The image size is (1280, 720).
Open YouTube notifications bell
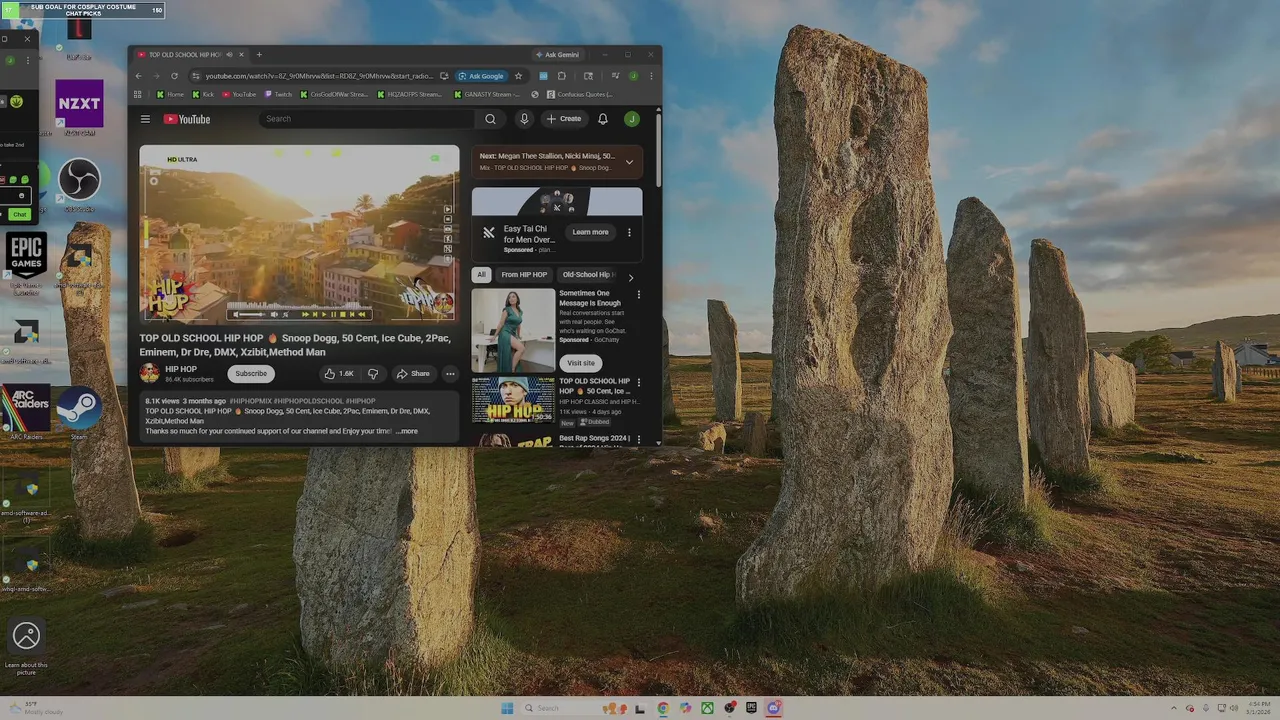[x=603, y=119]
